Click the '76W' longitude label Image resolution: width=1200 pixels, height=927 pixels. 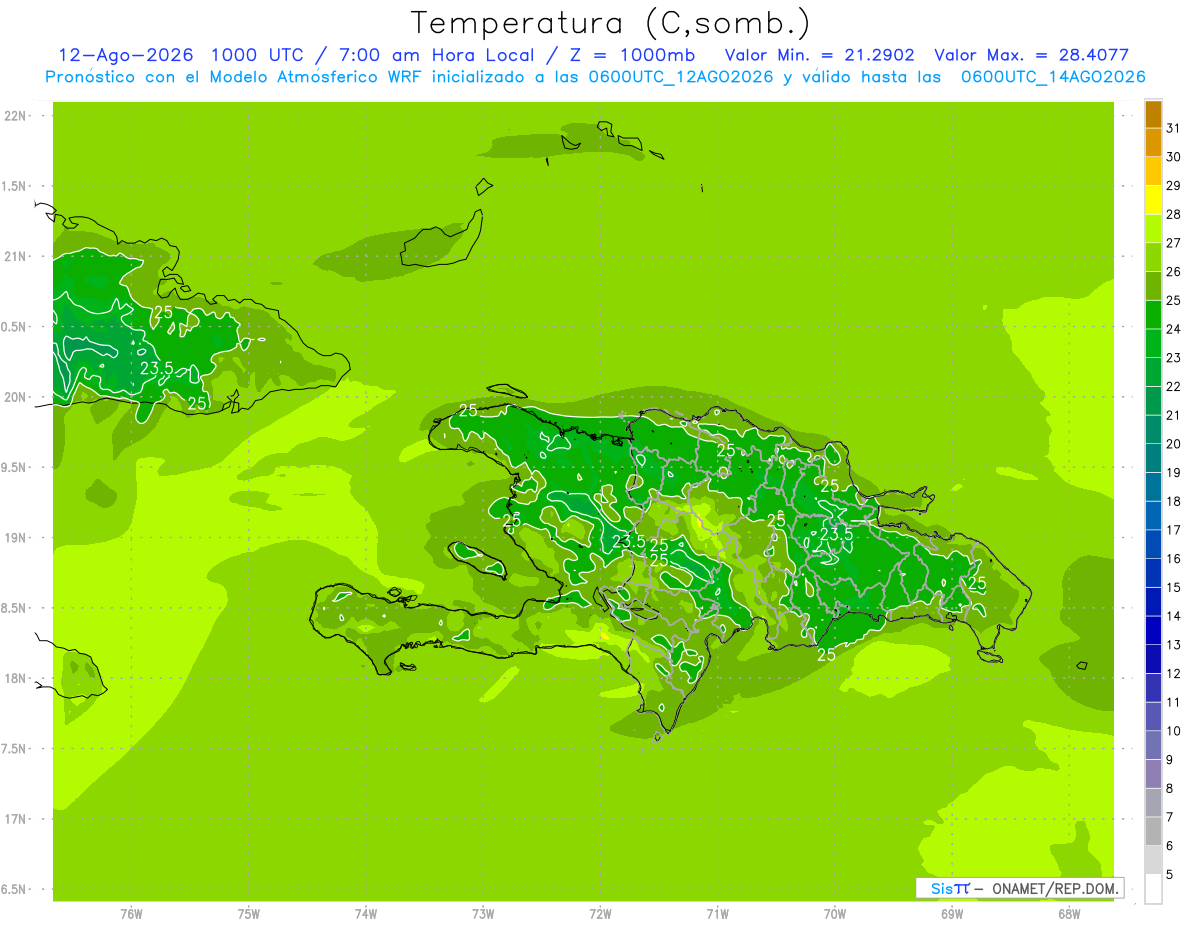tap(131, 914)
